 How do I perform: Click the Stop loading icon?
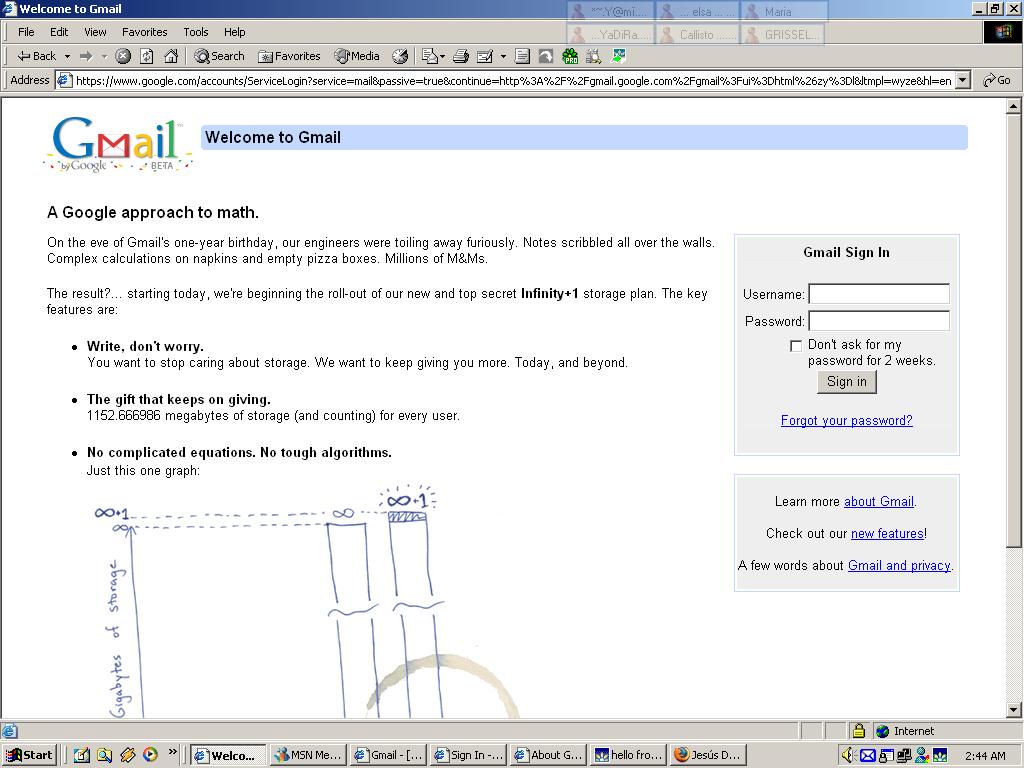[123, 56]
